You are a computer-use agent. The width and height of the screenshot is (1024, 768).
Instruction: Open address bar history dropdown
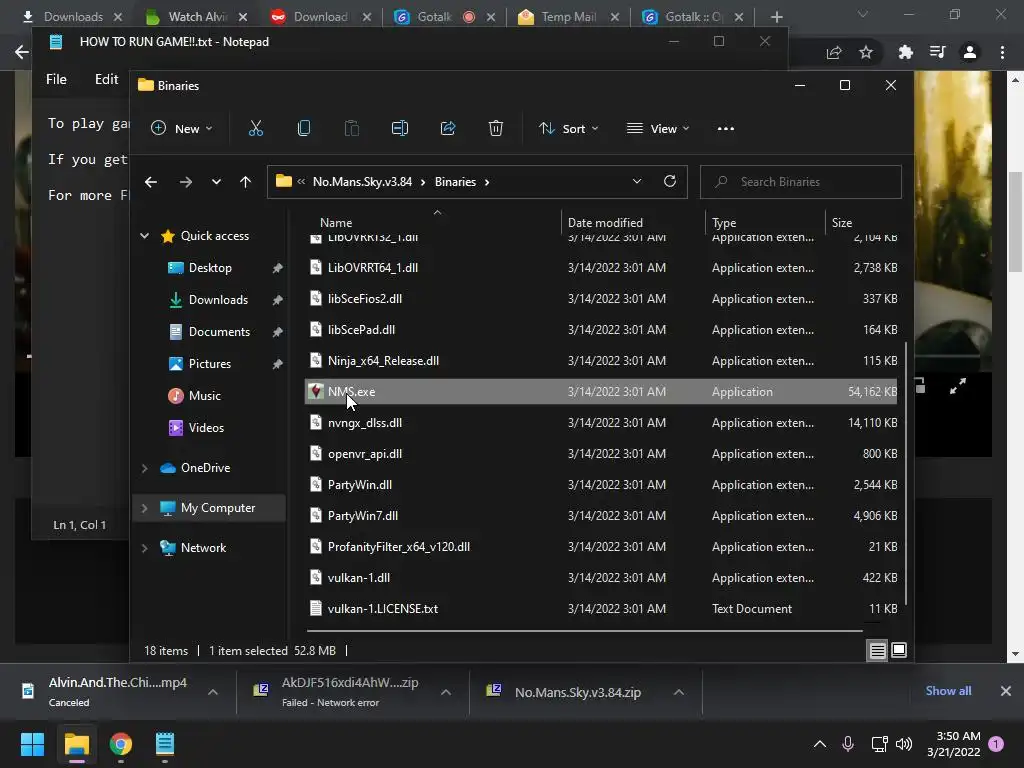tap(637, 182)
